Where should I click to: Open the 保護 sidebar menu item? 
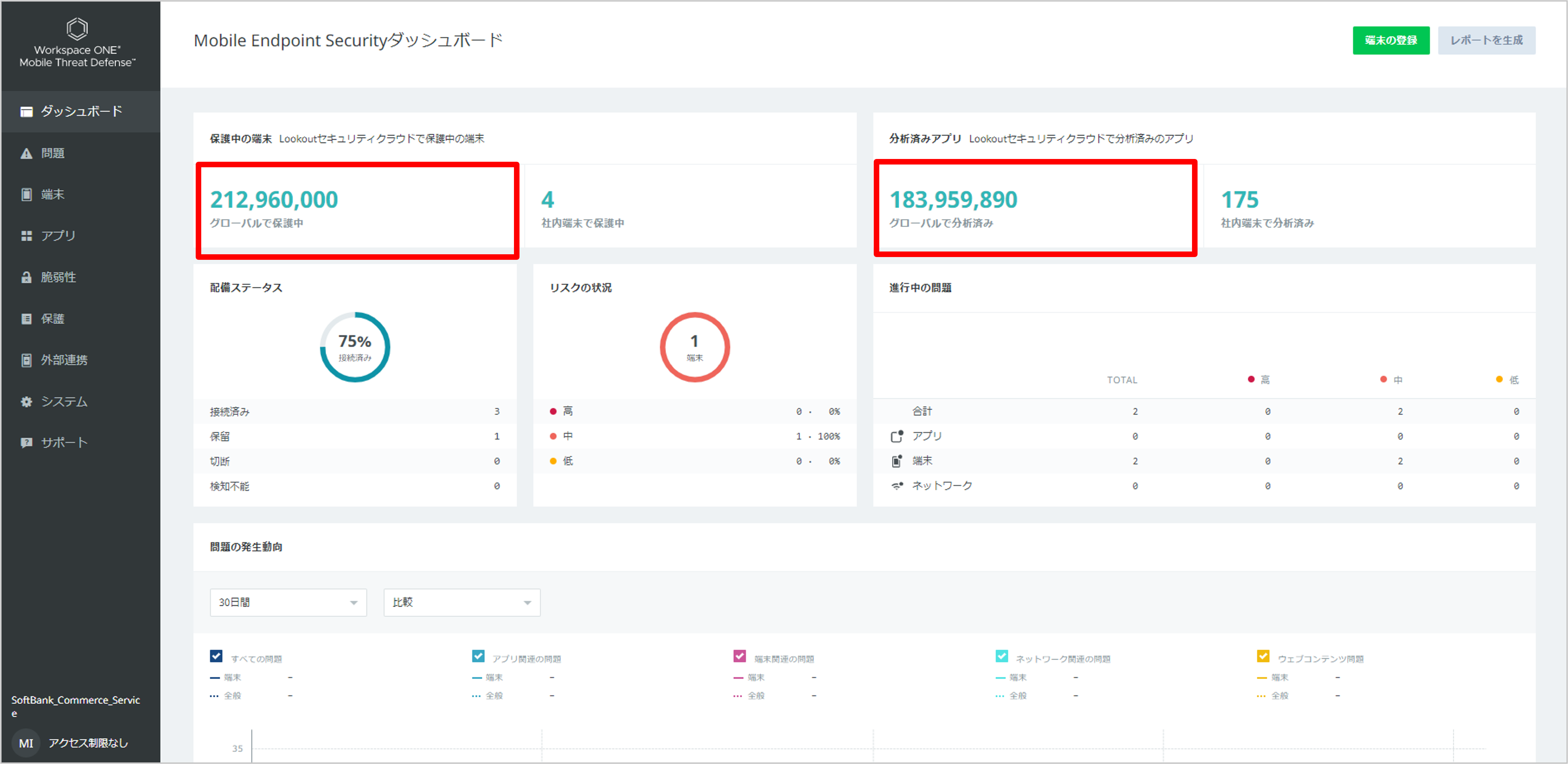(52, 319)
